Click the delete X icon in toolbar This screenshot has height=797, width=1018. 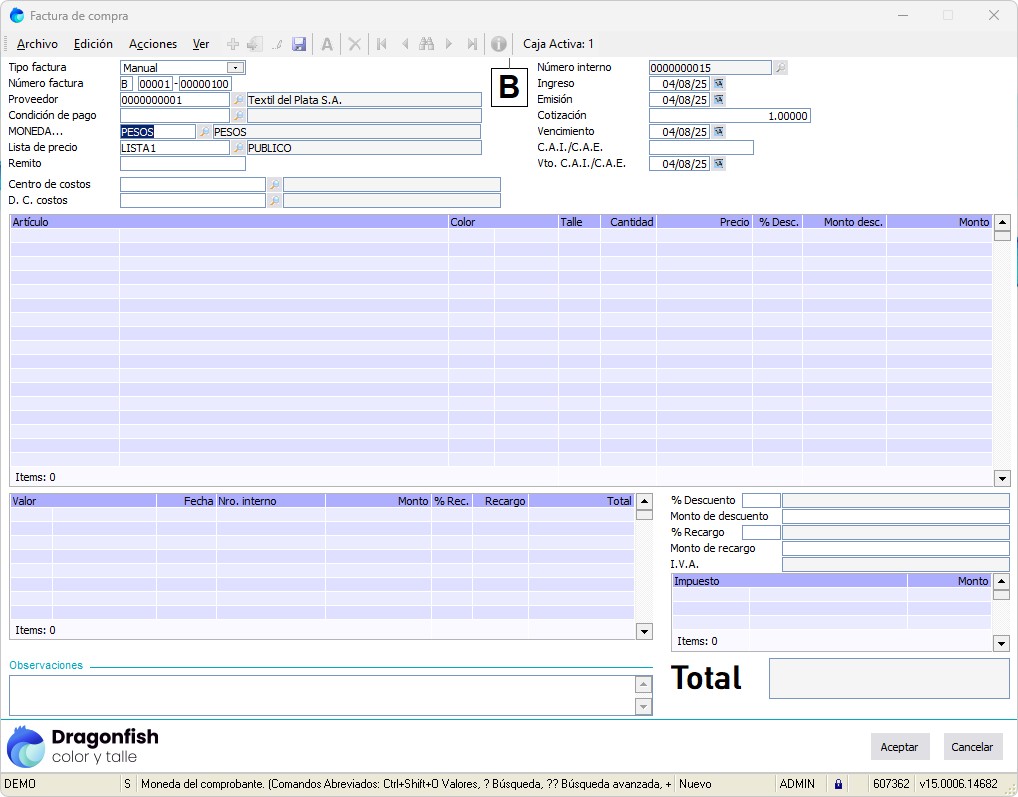354,44
